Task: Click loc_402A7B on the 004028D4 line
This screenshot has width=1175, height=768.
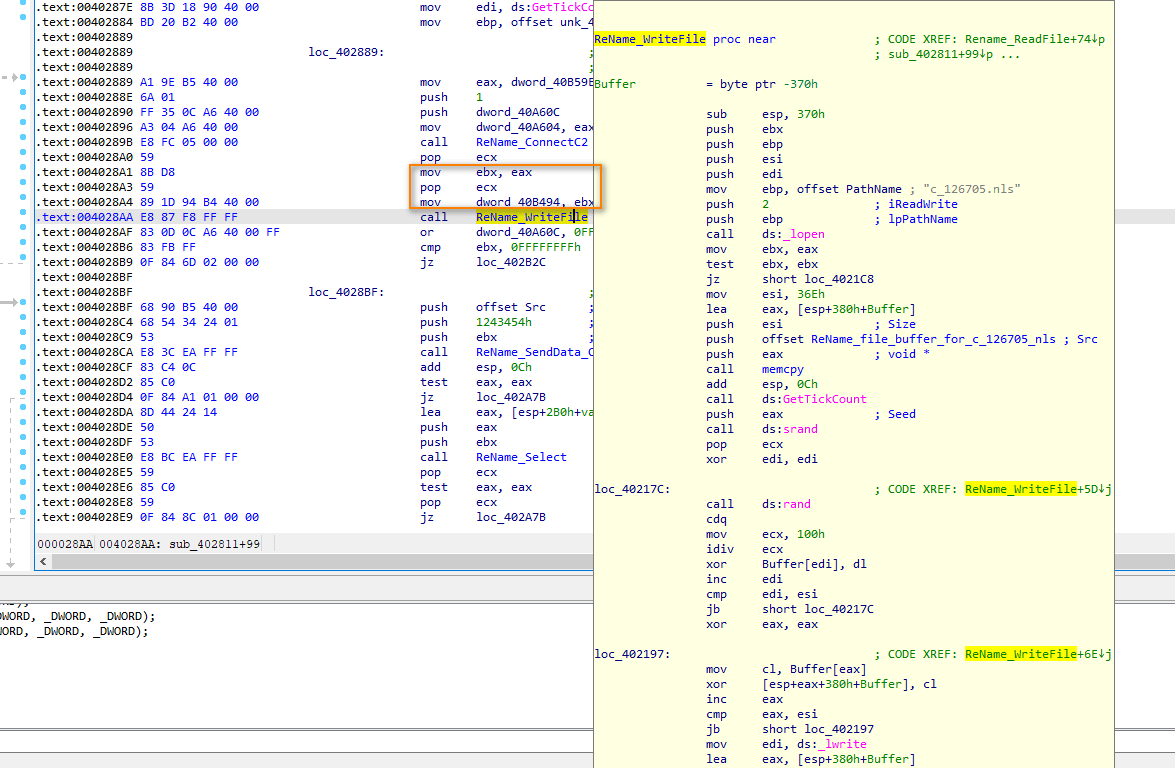Action: point(511,397)
